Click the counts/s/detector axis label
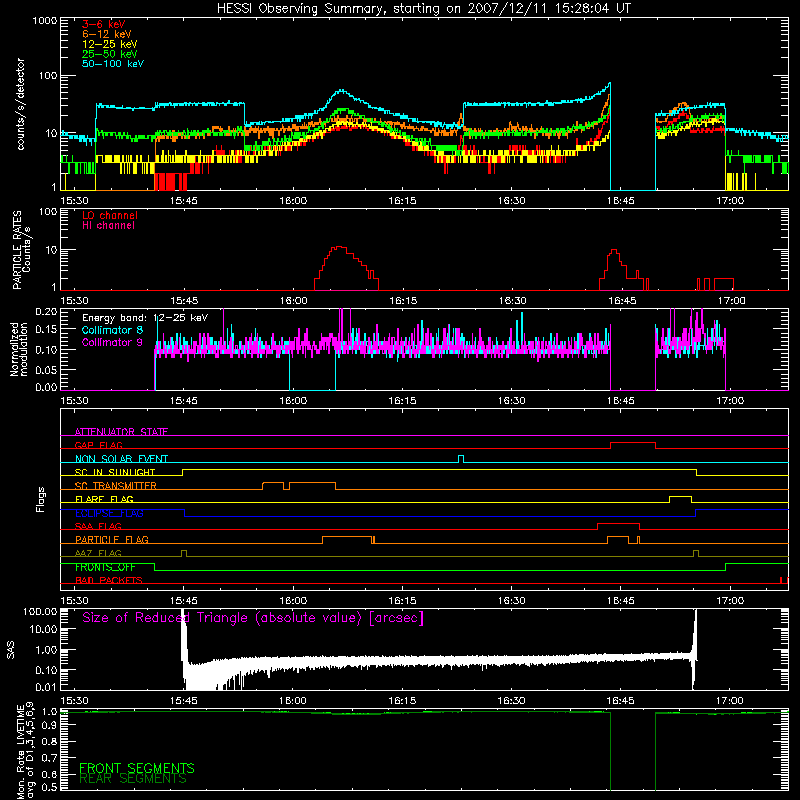Screen dimensions: 800x800 [x=20, y=104]
